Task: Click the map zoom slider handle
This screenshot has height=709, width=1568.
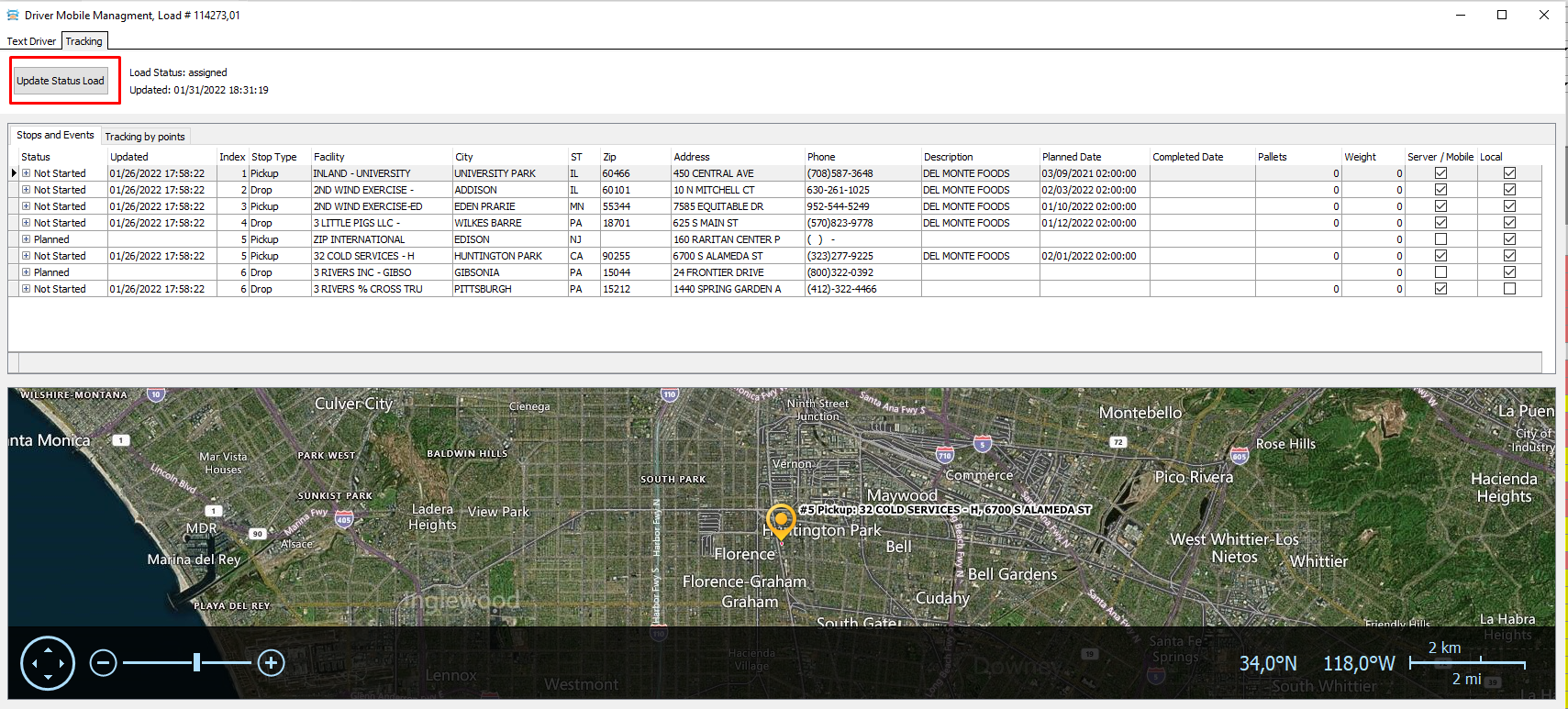Action: pyautogui.click(x=196, y=662)
